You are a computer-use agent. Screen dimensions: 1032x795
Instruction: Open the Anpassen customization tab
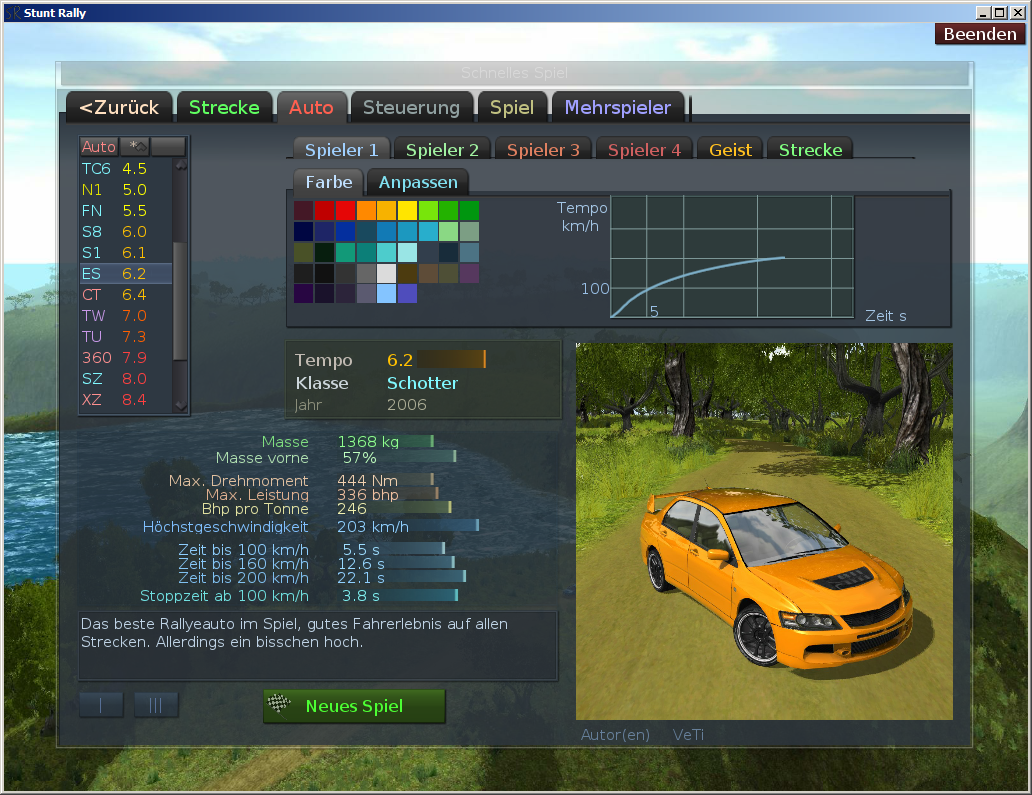click(418, 182)
